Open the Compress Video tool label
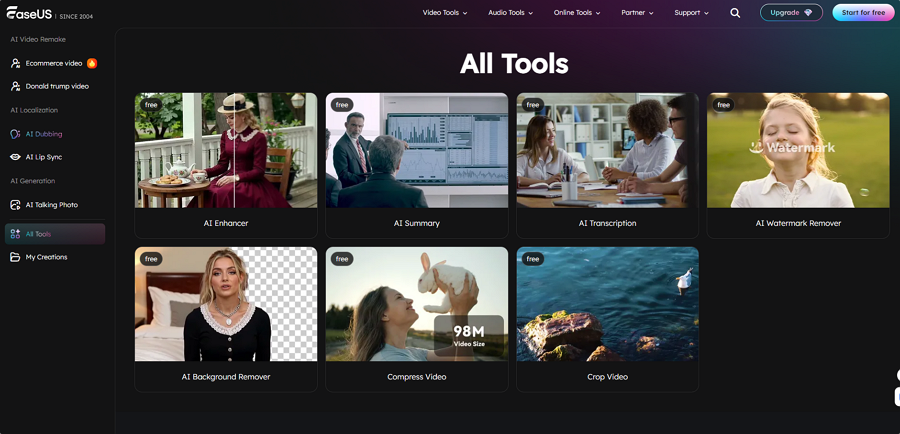The width and height of the screenshot is (900, 434). (417, 377)
